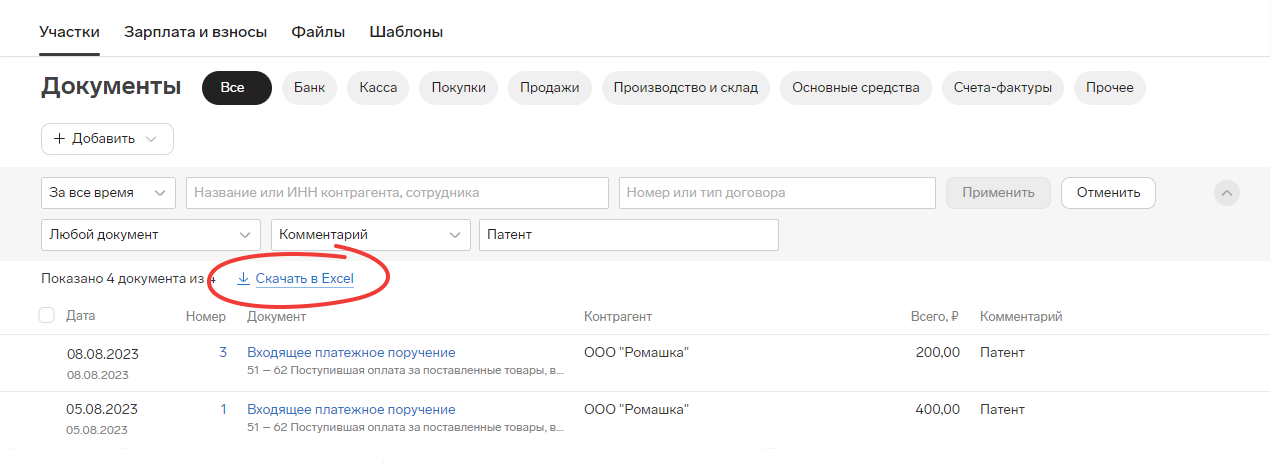Click Скачать в Excel link
This screenshot has width=1277, height=463.
(x=305, y=279)
